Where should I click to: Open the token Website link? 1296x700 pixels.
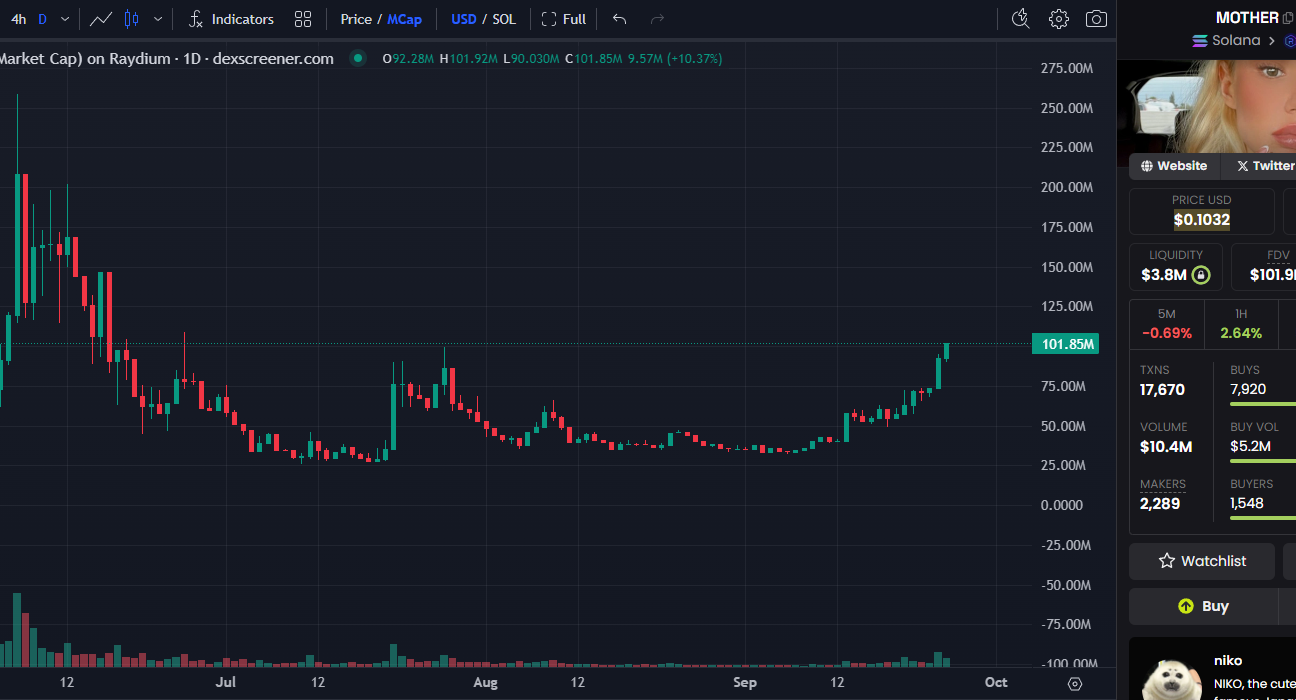point(1173,166)
